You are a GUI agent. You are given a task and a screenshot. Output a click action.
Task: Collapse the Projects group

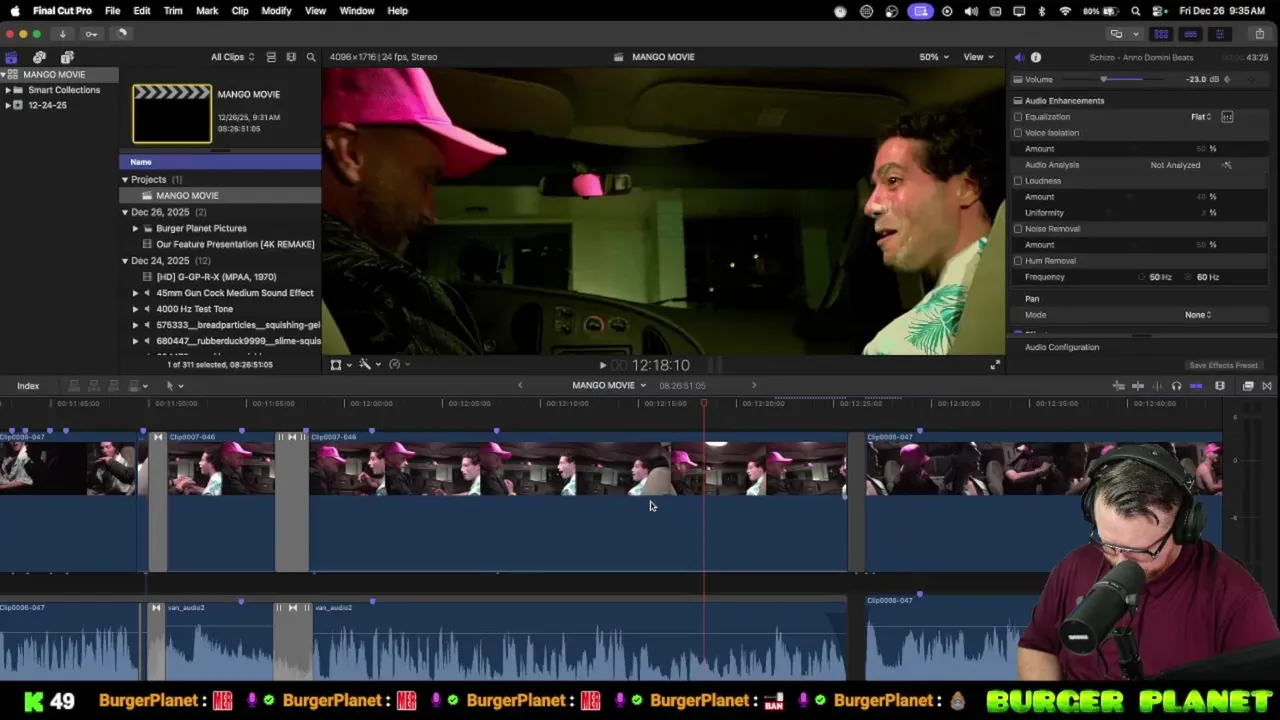[125, 180]
